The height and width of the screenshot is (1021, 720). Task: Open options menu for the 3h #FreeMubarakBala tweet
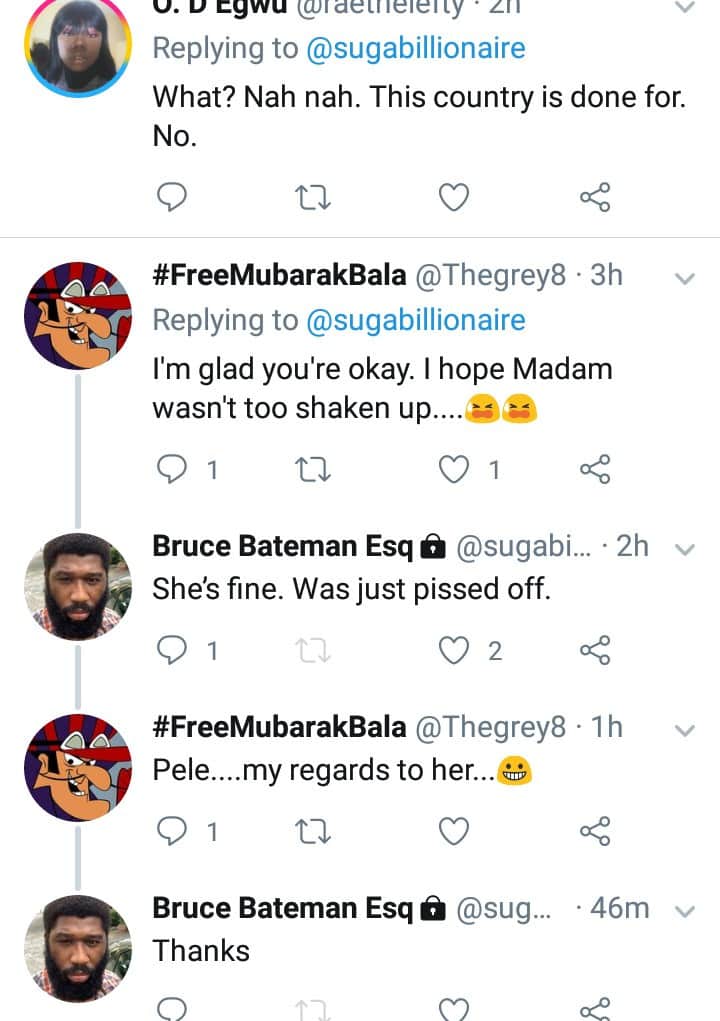685,279
